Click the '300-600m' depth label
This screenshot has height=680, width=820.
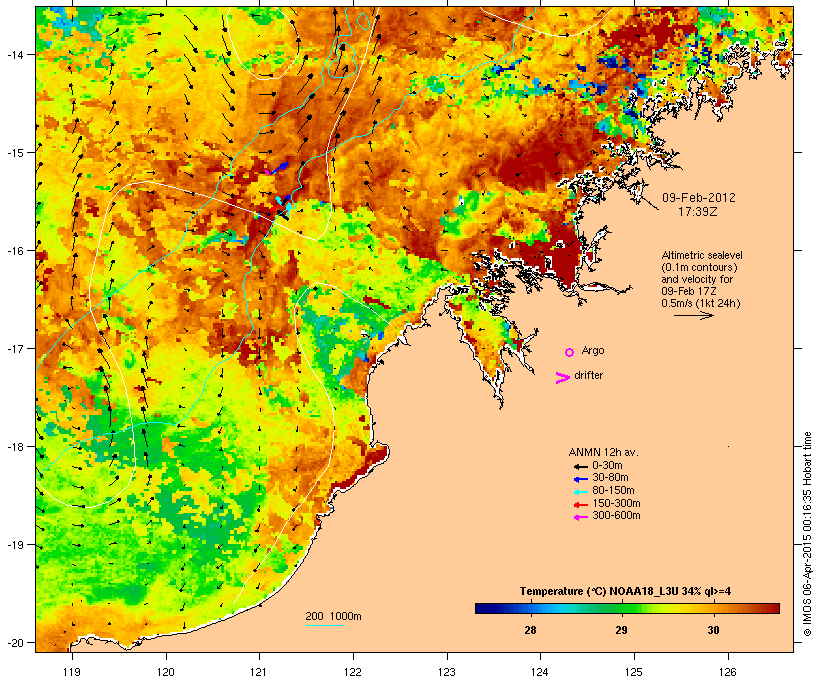pyautogui.click(x=616, y=516)
